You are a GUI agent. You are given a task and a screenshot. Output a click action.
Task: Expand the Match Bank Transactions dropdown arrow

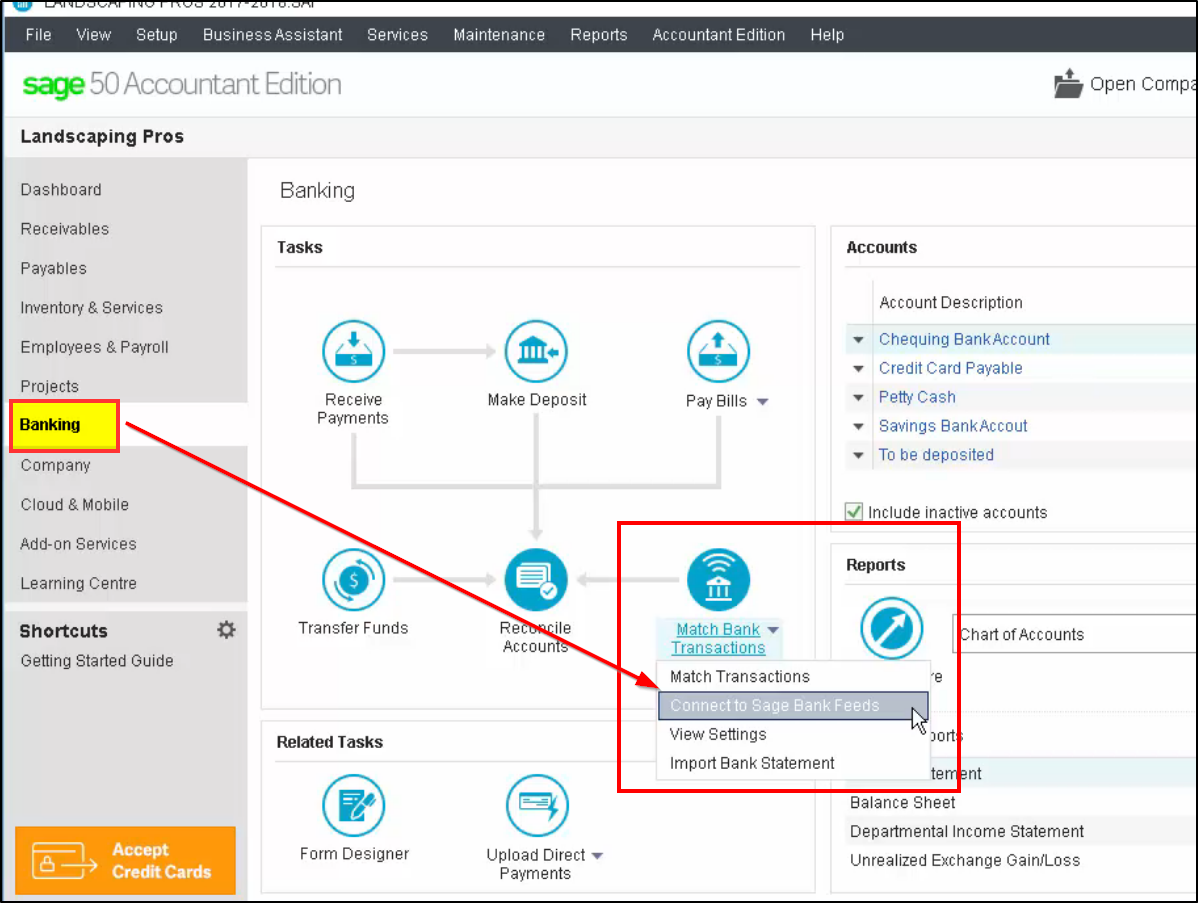pyautogui.click(x=773, y=630)
